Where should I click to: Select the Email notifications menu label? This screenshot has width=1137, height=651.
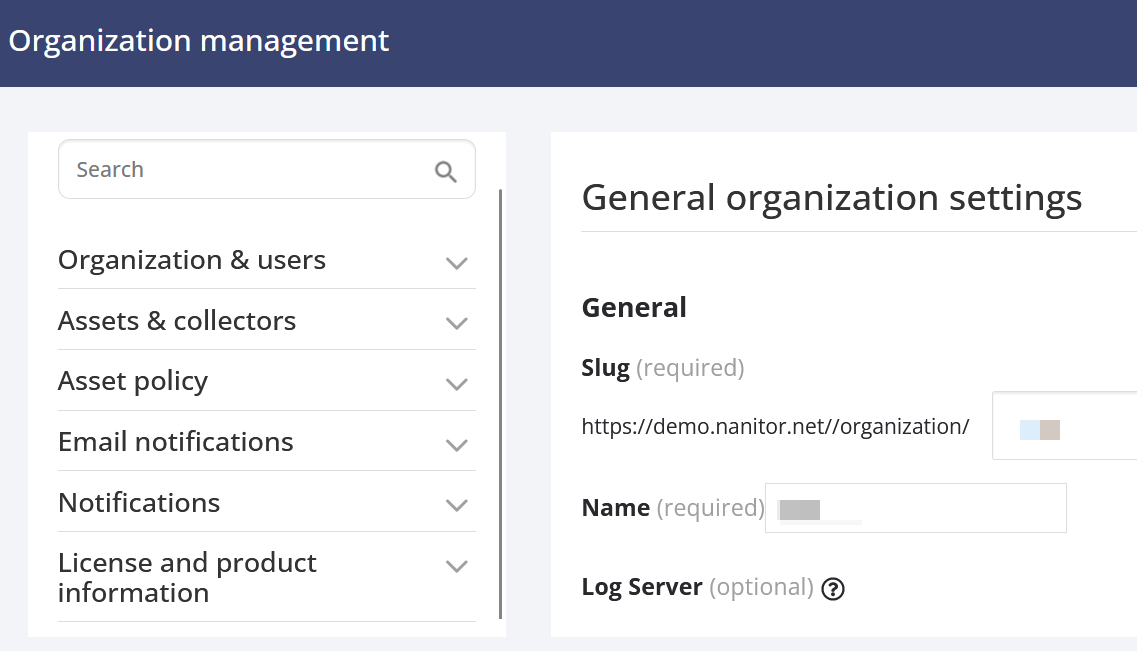tap(176, 442)
